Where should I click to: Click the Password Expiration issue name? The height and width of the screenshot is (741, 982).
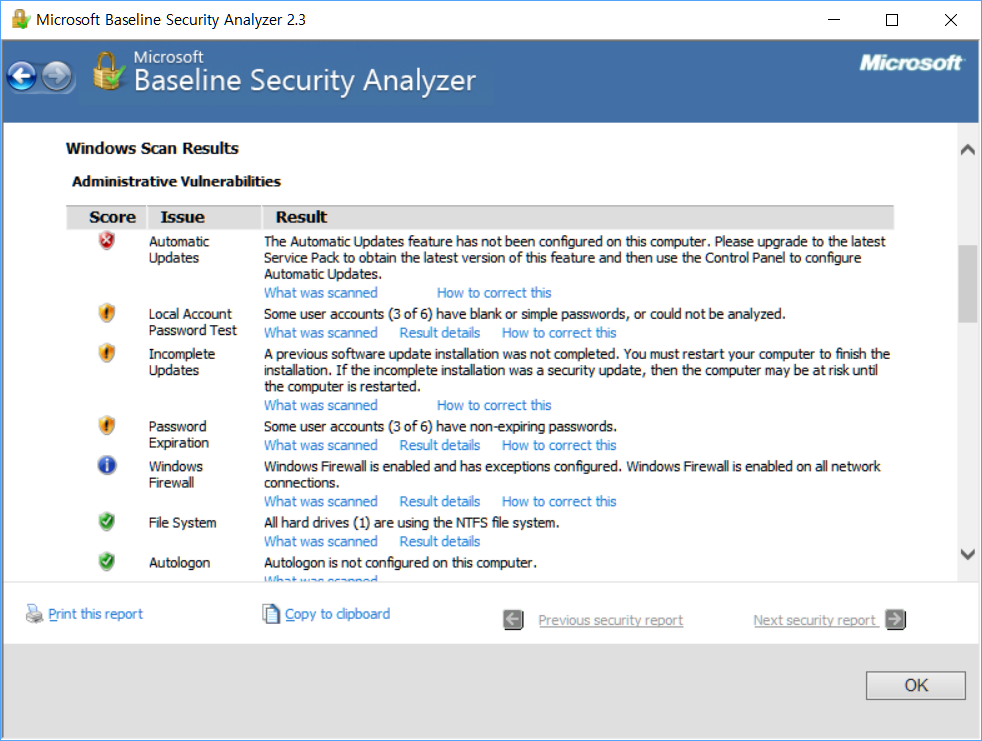[178, 435]
